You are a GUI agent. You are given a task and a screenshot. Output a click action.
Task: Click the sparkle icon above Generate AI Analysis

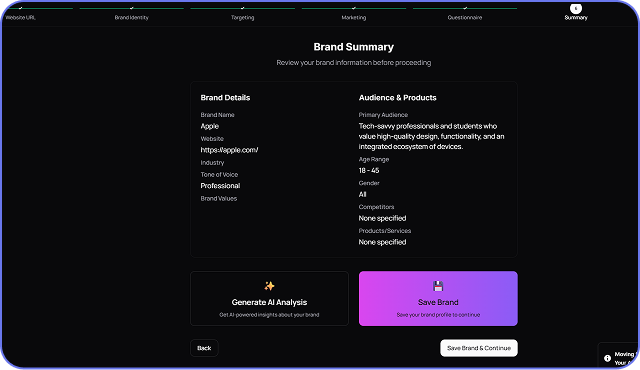(x=269, y=286)
